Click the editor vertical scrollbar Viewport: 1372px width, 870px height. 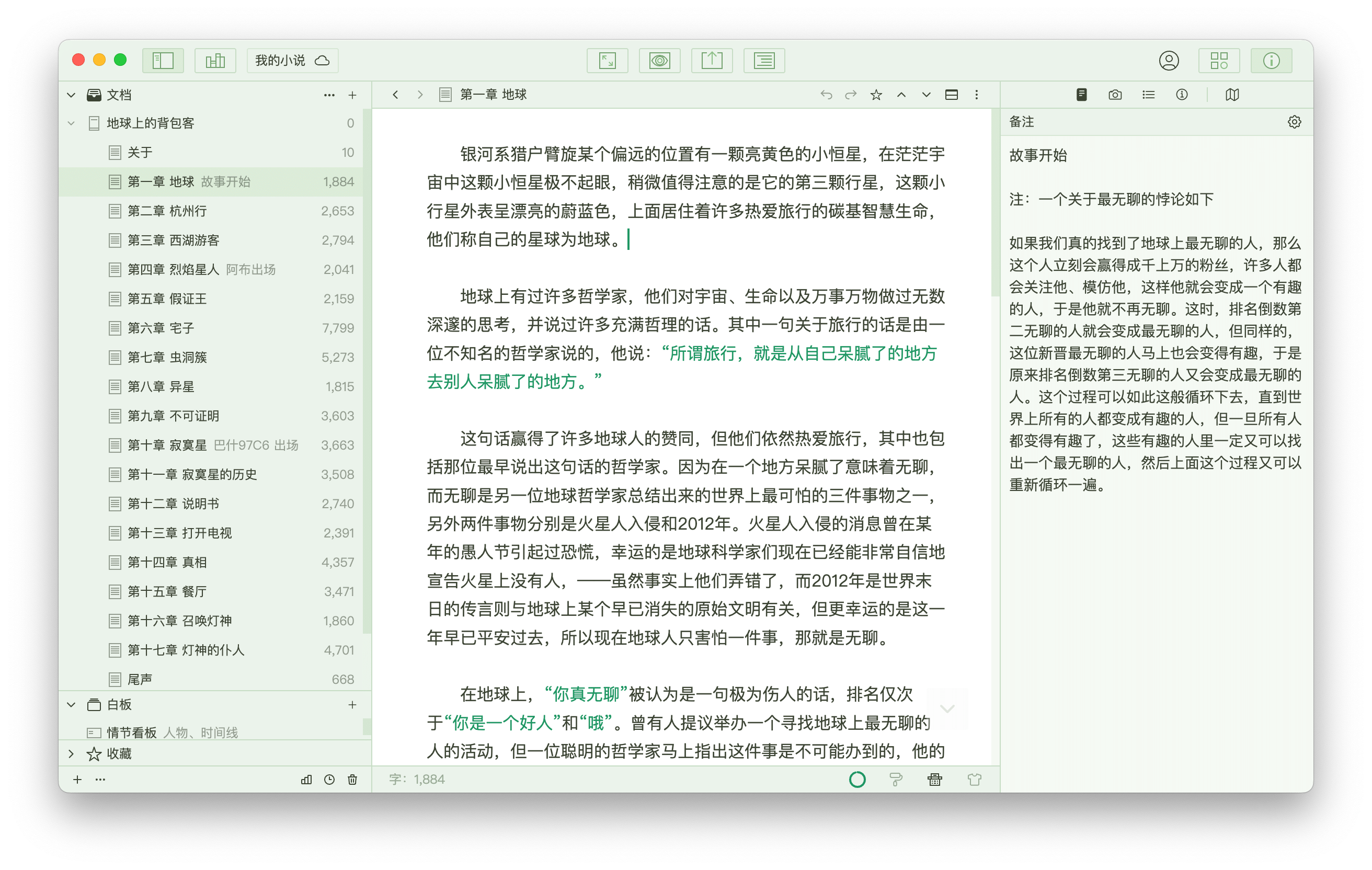tap(995, 203)
